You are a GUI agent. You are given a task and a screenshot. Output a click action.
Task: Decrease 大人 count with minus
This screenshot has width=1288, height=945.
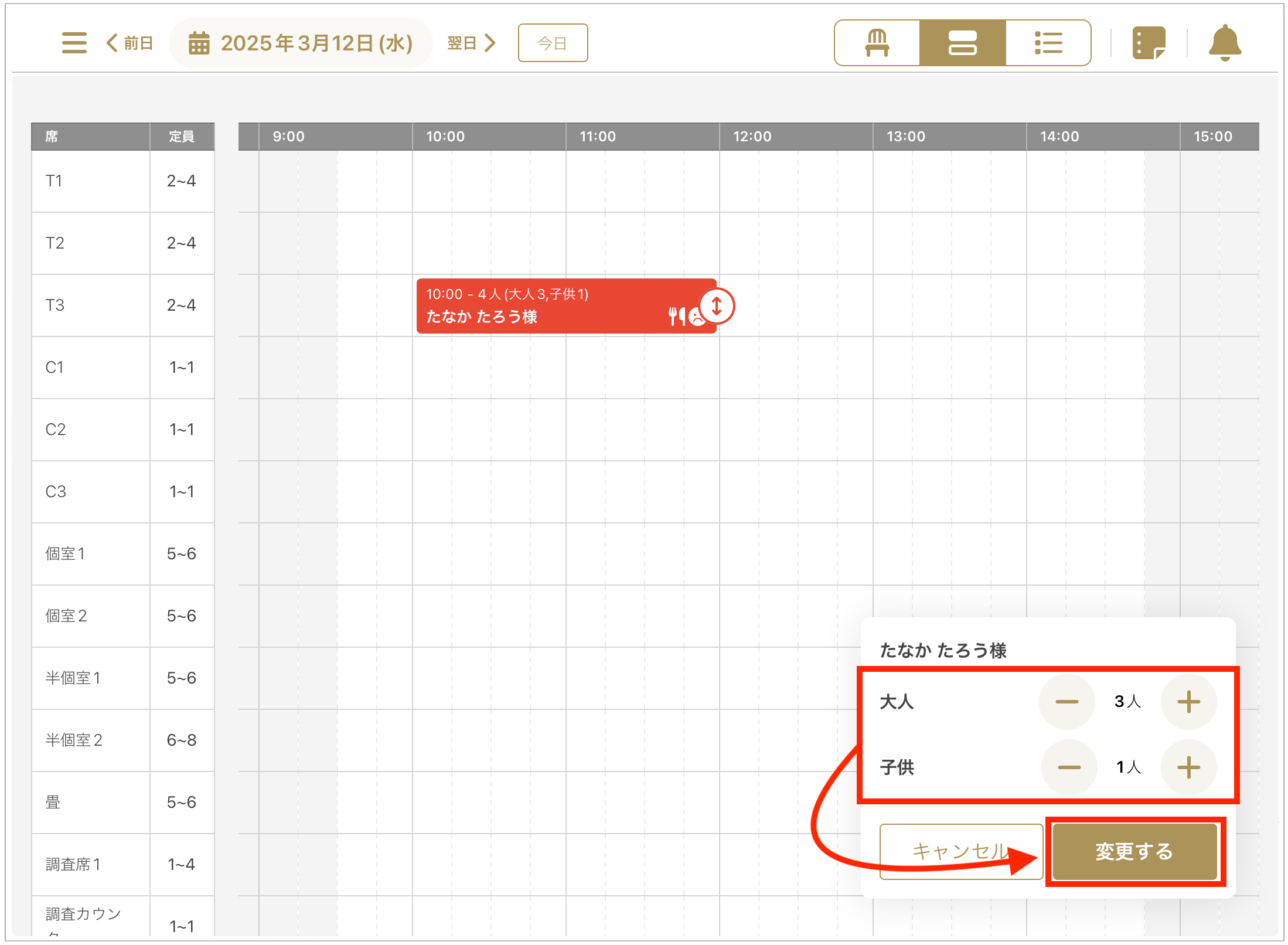pyautogui.click(x=1066, y=702)
